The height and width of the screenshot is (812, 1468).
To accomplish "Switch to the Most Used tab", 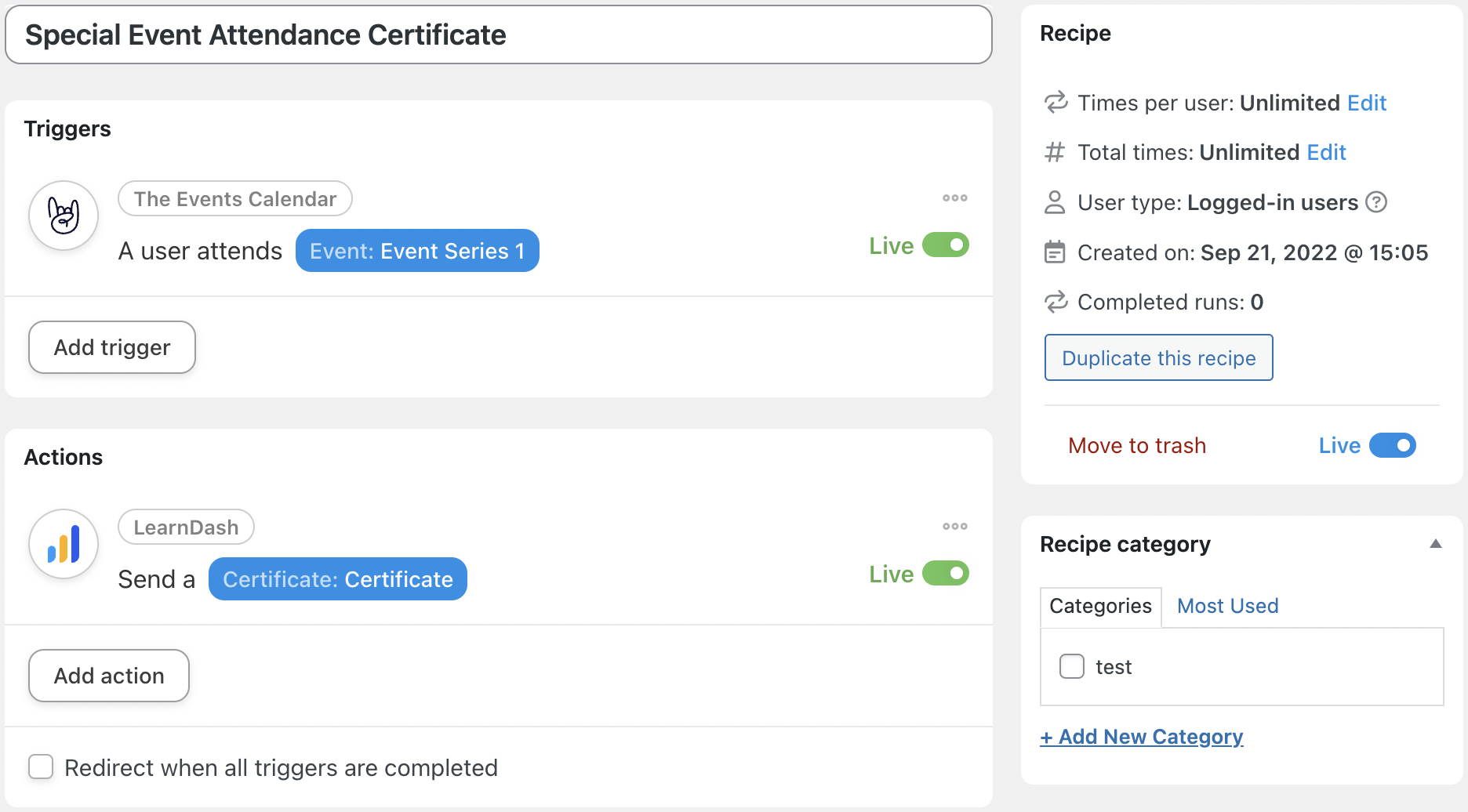I will click(1226, 606).
